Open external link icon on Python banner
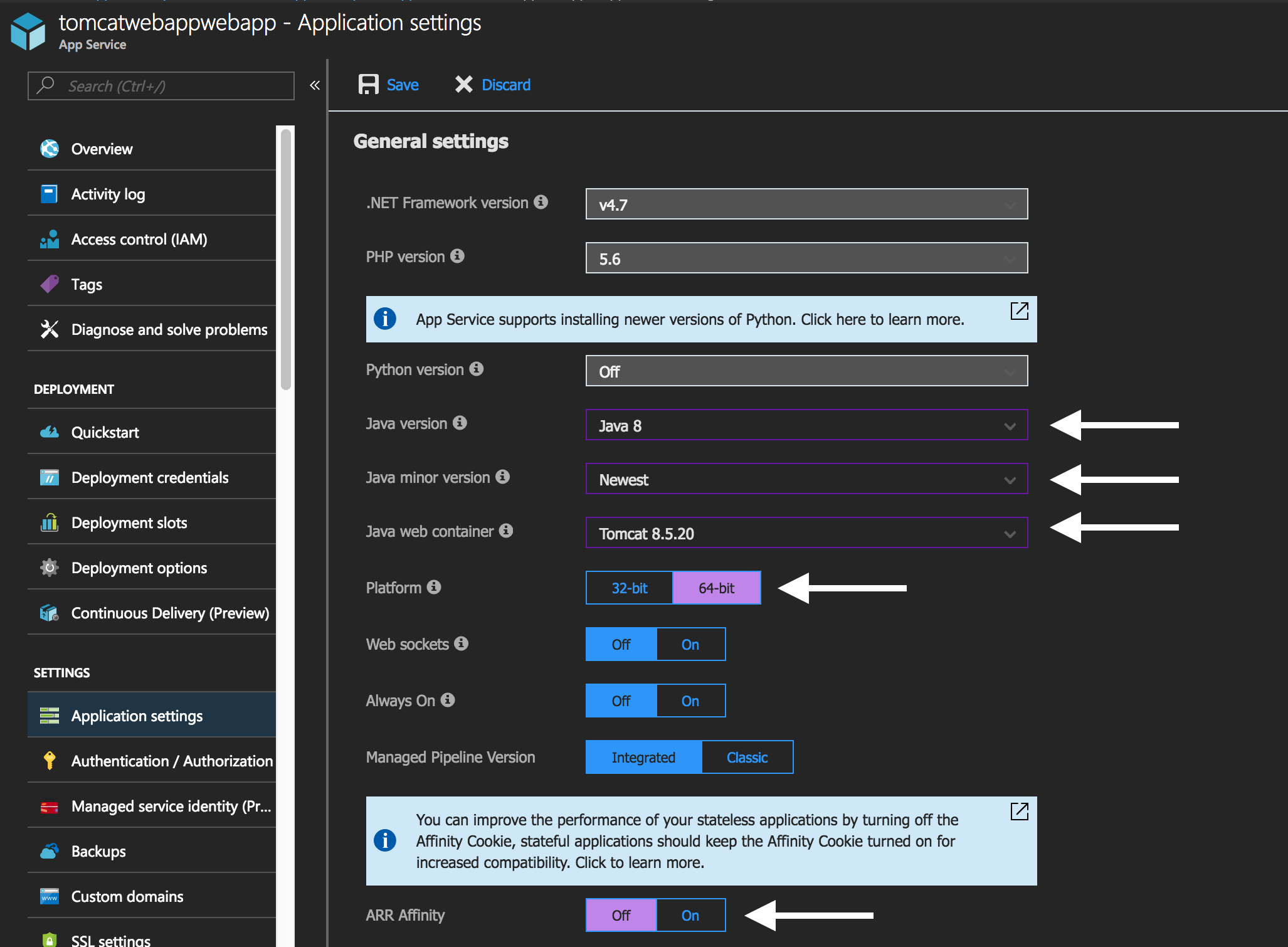The width and height of the screenshot is (1288, 947). coord(1019,311)
